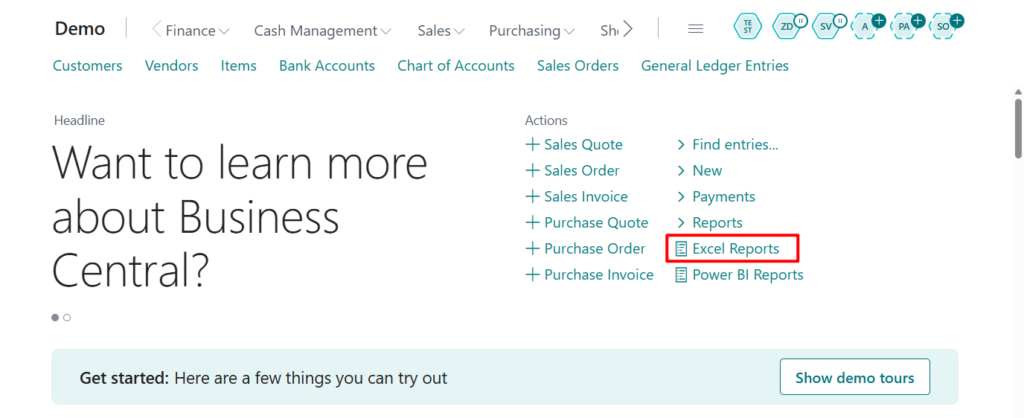The height and width of the screenshot is (418, 1024).
Task: Expand the Find entries... action group
Action: point(734,144)
